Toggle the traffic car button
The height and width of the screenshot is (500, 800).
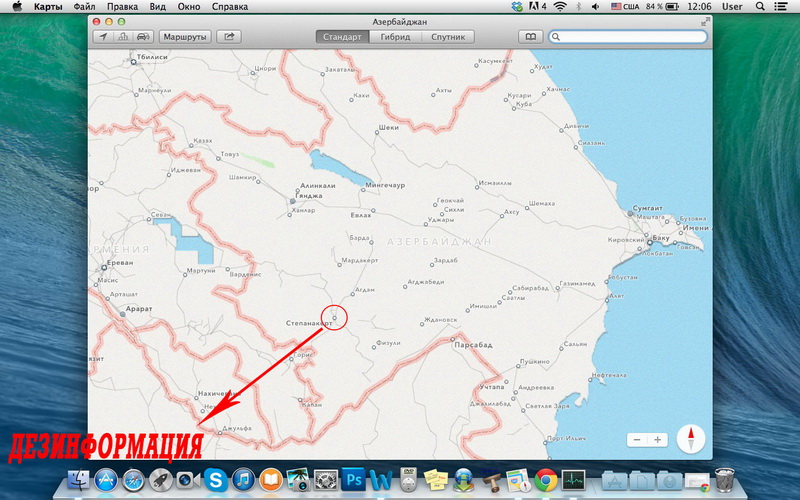[143, 37]
